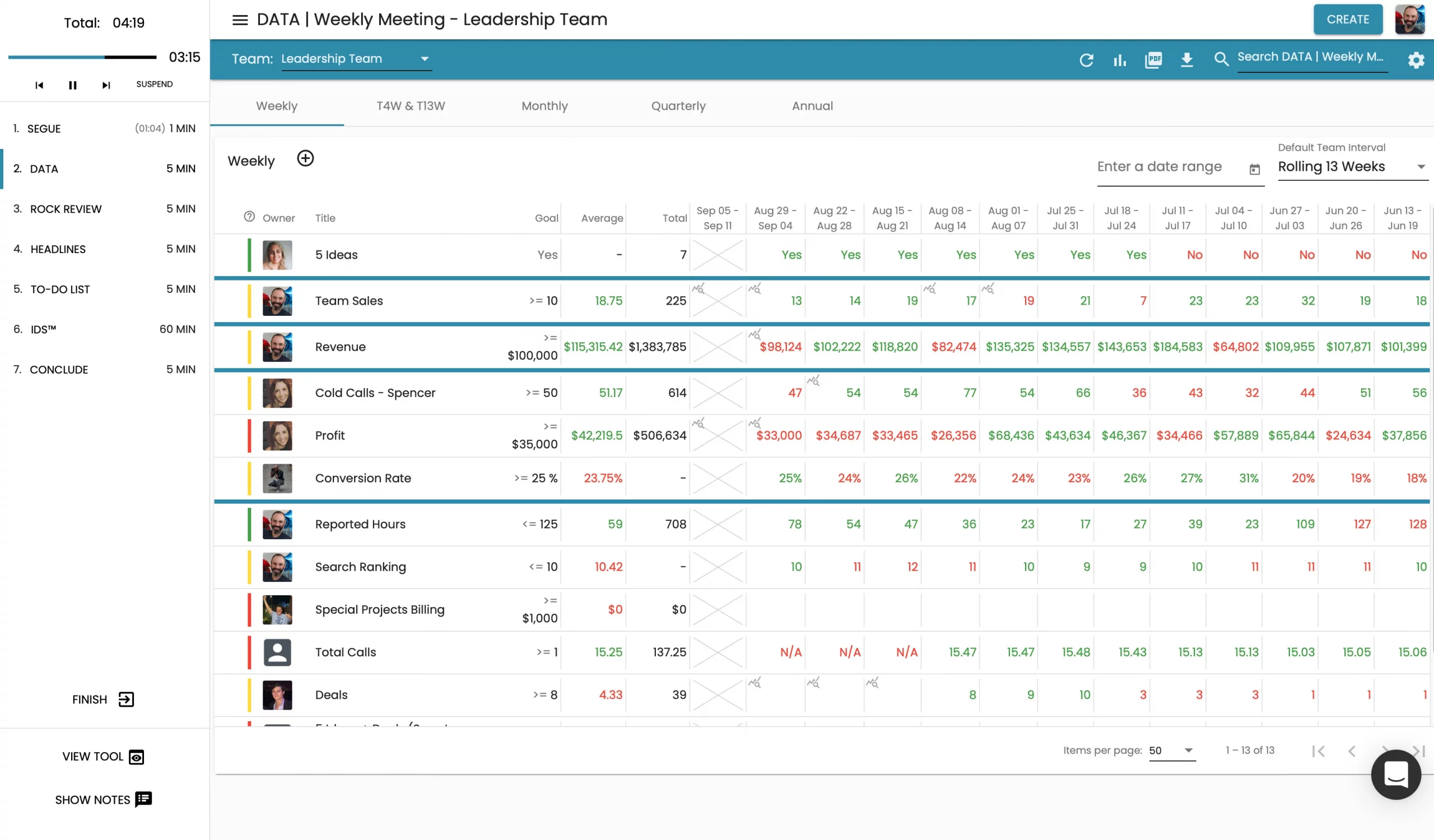Click the refresh data icon
The width and height of the screenshot is (1434, 840).
pyautogui.click(x=1086, y=59)
